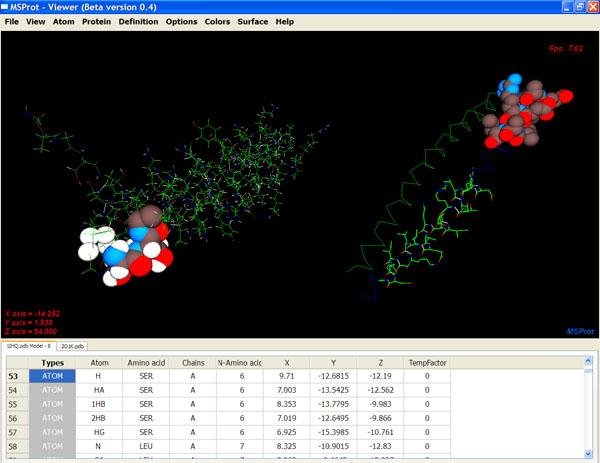
Task: Click chain 'A' cell in row 55
Action: pos(193,404)
